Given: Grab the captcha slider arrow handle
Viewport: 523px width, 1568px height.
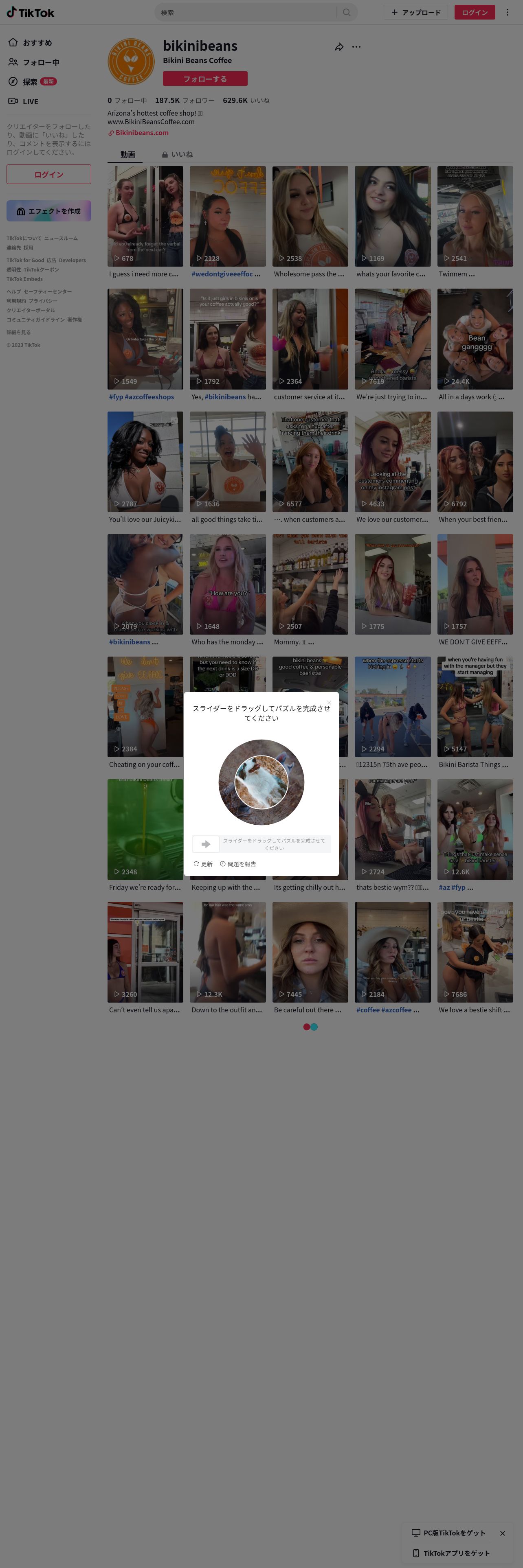Looking at the screenshot, I should (206, 844).
